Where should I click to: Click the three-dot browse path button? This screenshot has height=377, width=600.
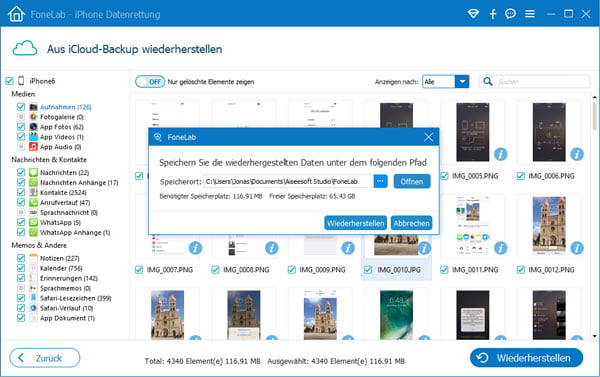tap(380, 181)
